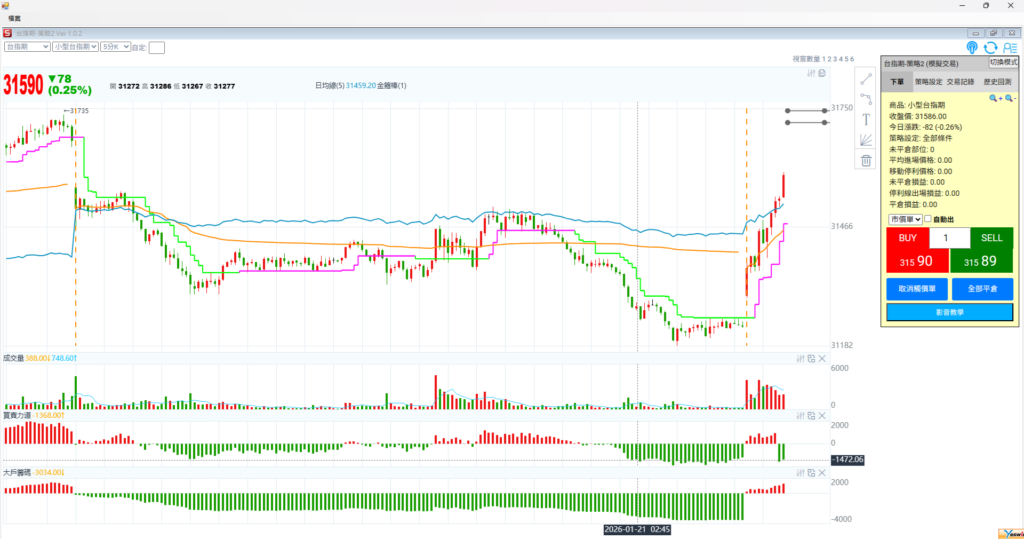Screen dimensions: 1024x539
Task: Click the red BUY button
Action: [907, 250]
